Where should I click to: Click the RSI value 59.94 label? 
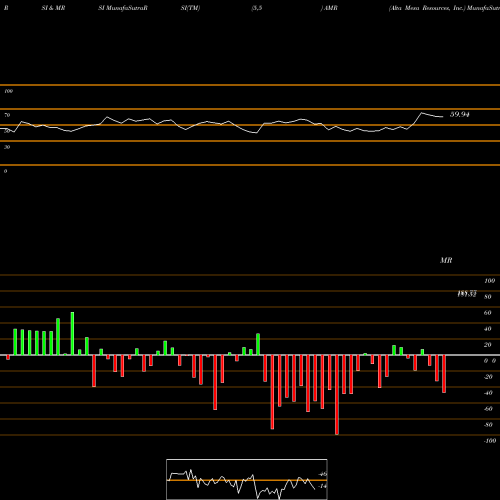pos(460,115)
